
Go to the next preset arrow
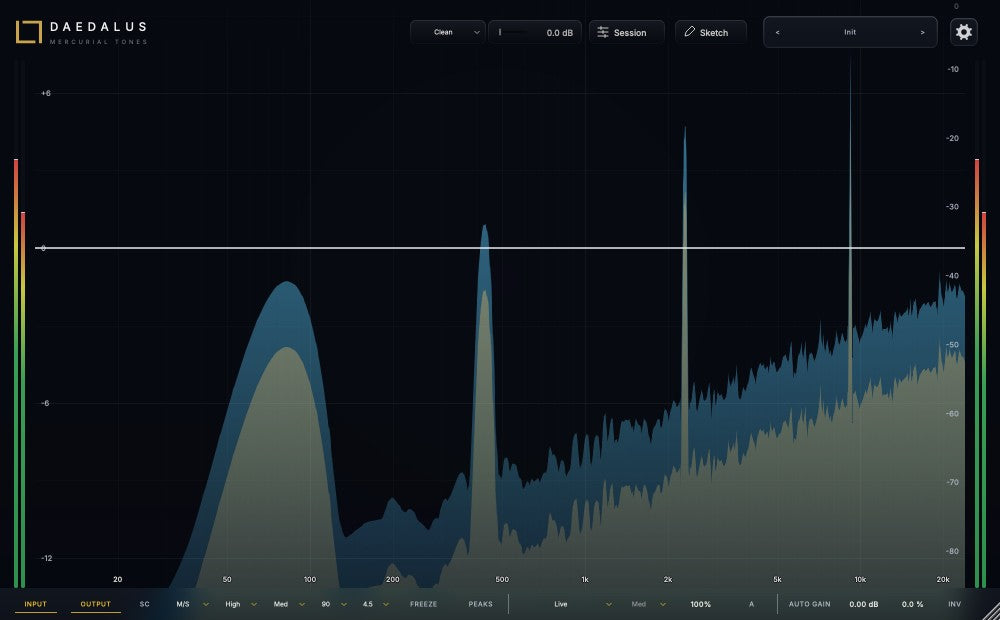922,33
